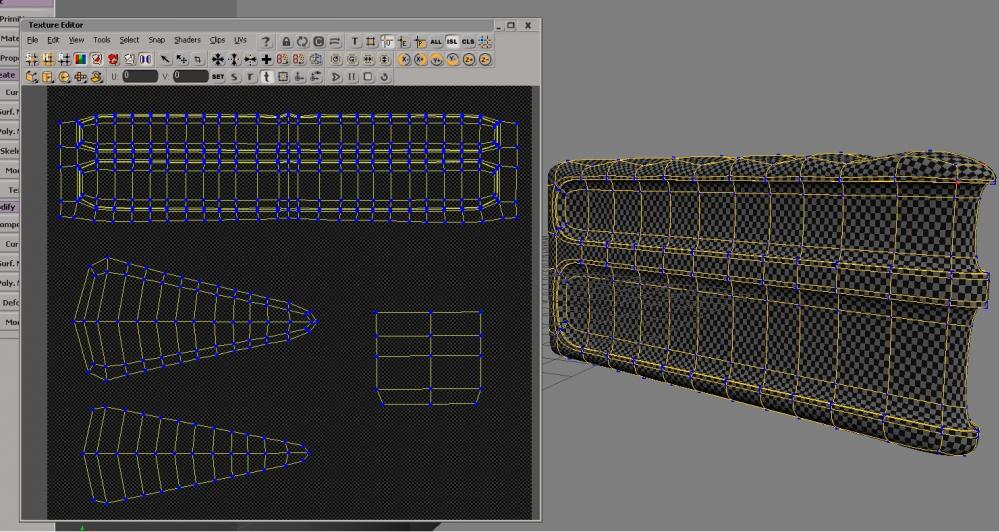This screenshot has height=532, width=1000.
Task: Click the double-arrow swap icon
Action: click(x=335, y=42)
